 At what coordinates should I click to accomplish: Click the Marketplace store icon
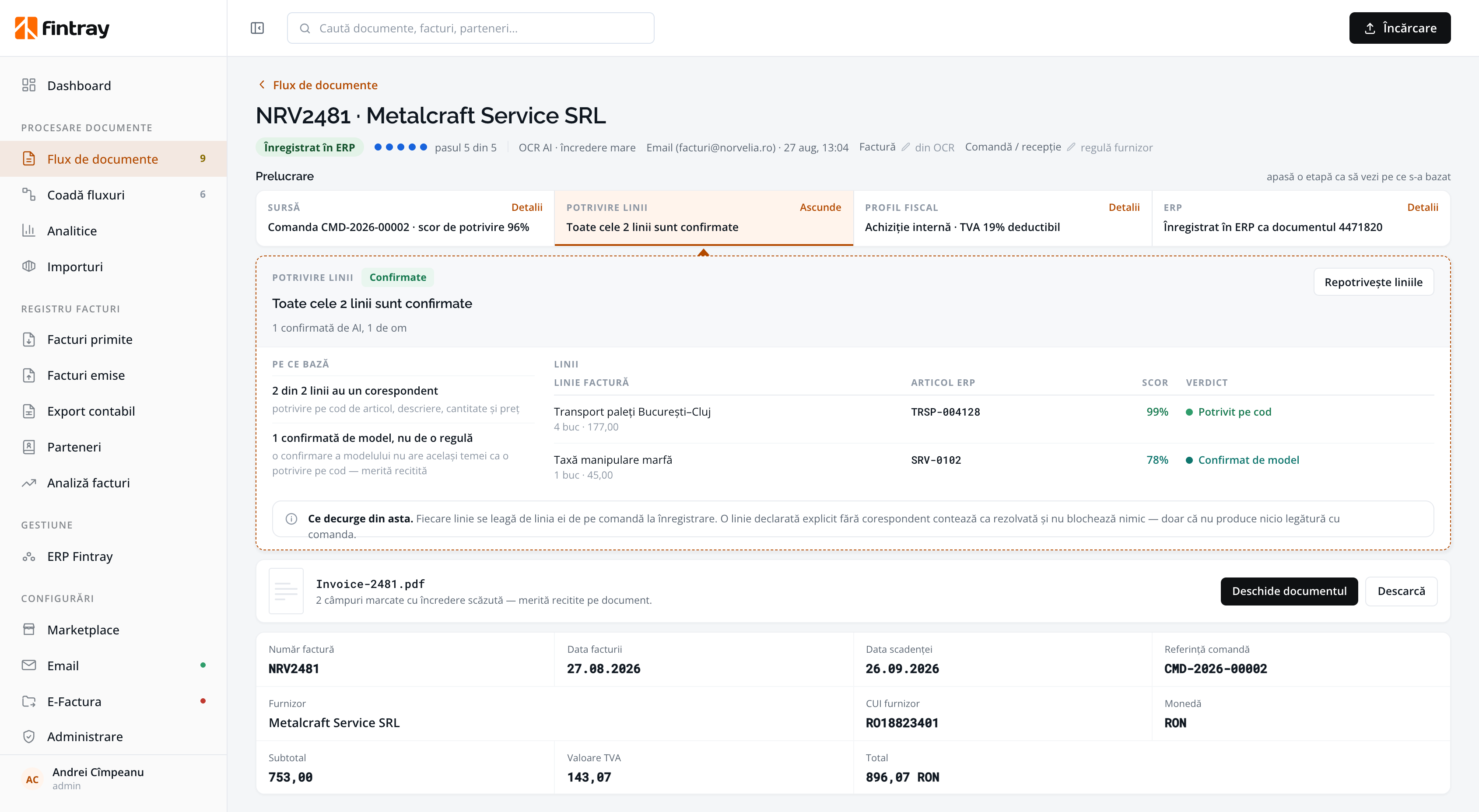(x=29, y=630)
